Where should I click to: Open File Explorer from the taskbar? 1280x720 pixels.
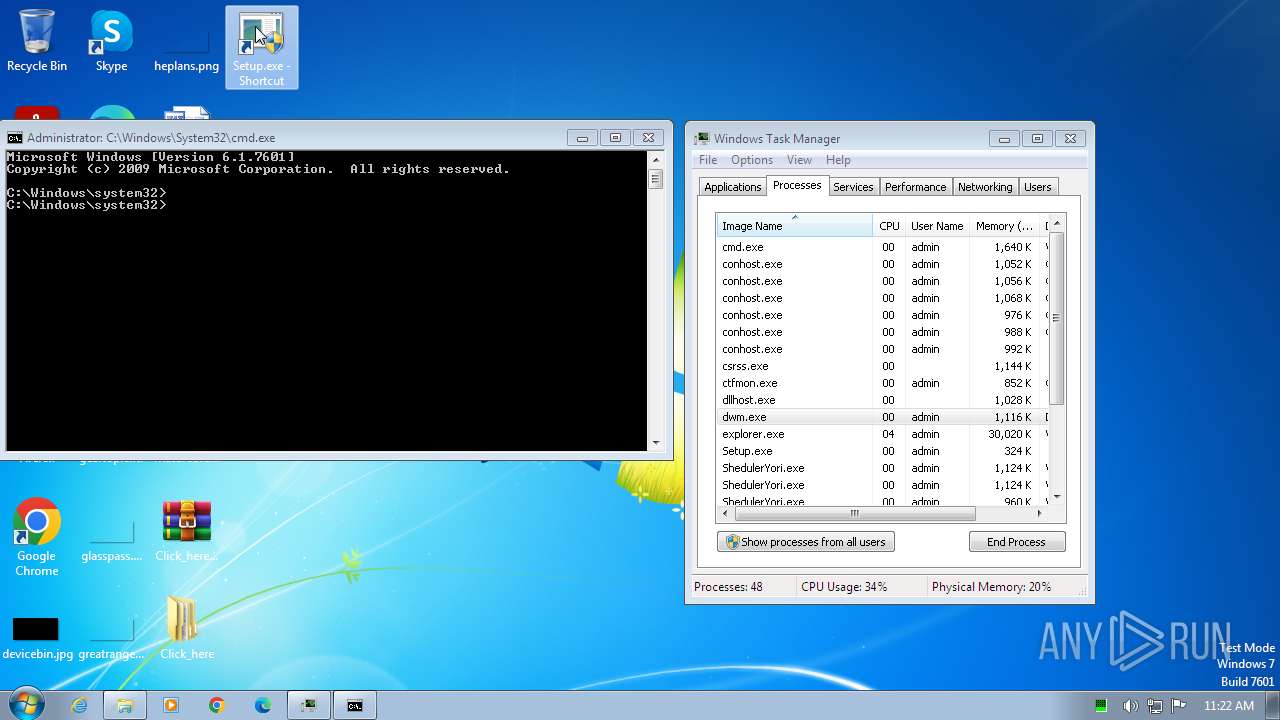125,705
